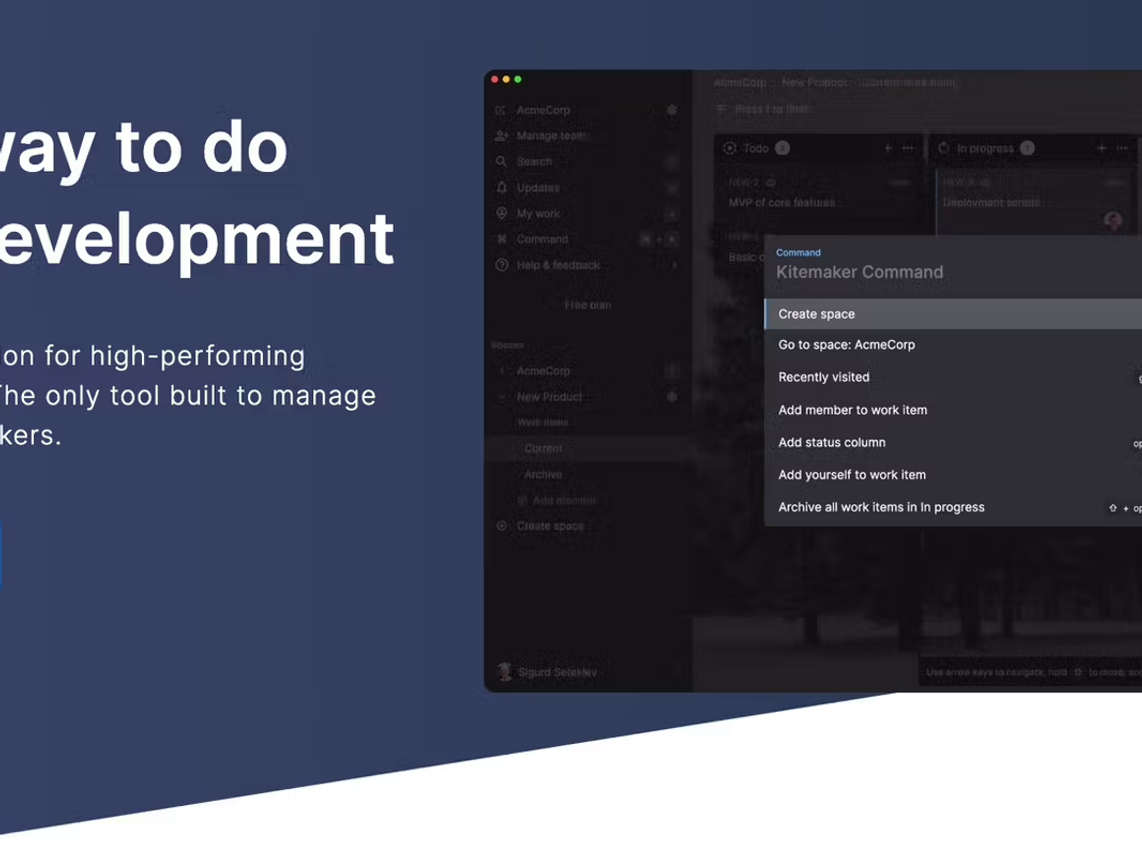
Task: Click the In progress column title
Action: pyautogui.click(x=985, y=148)
